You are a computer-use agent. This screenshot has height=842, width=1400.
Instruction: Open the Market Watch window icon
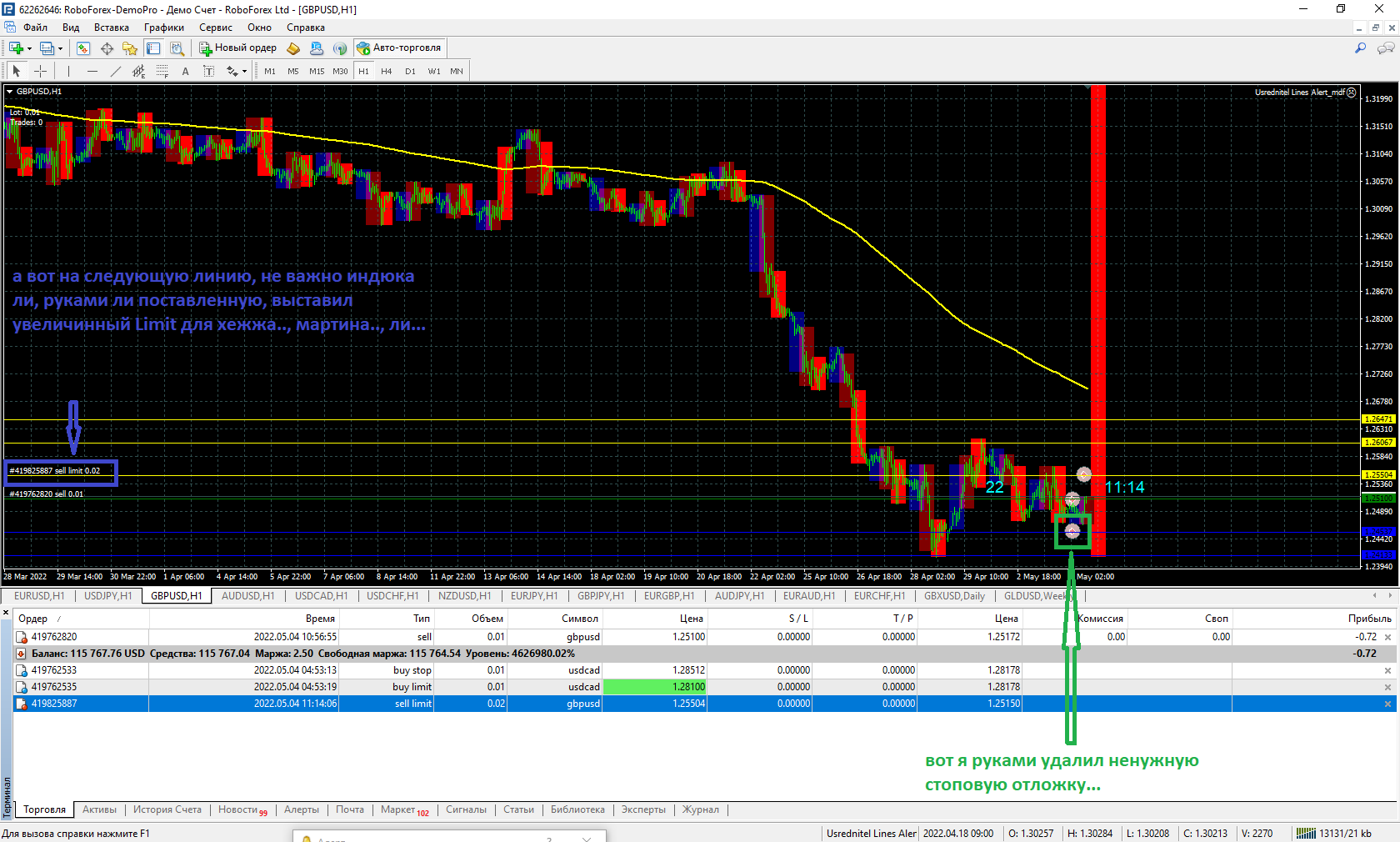[x=83, y=48]
